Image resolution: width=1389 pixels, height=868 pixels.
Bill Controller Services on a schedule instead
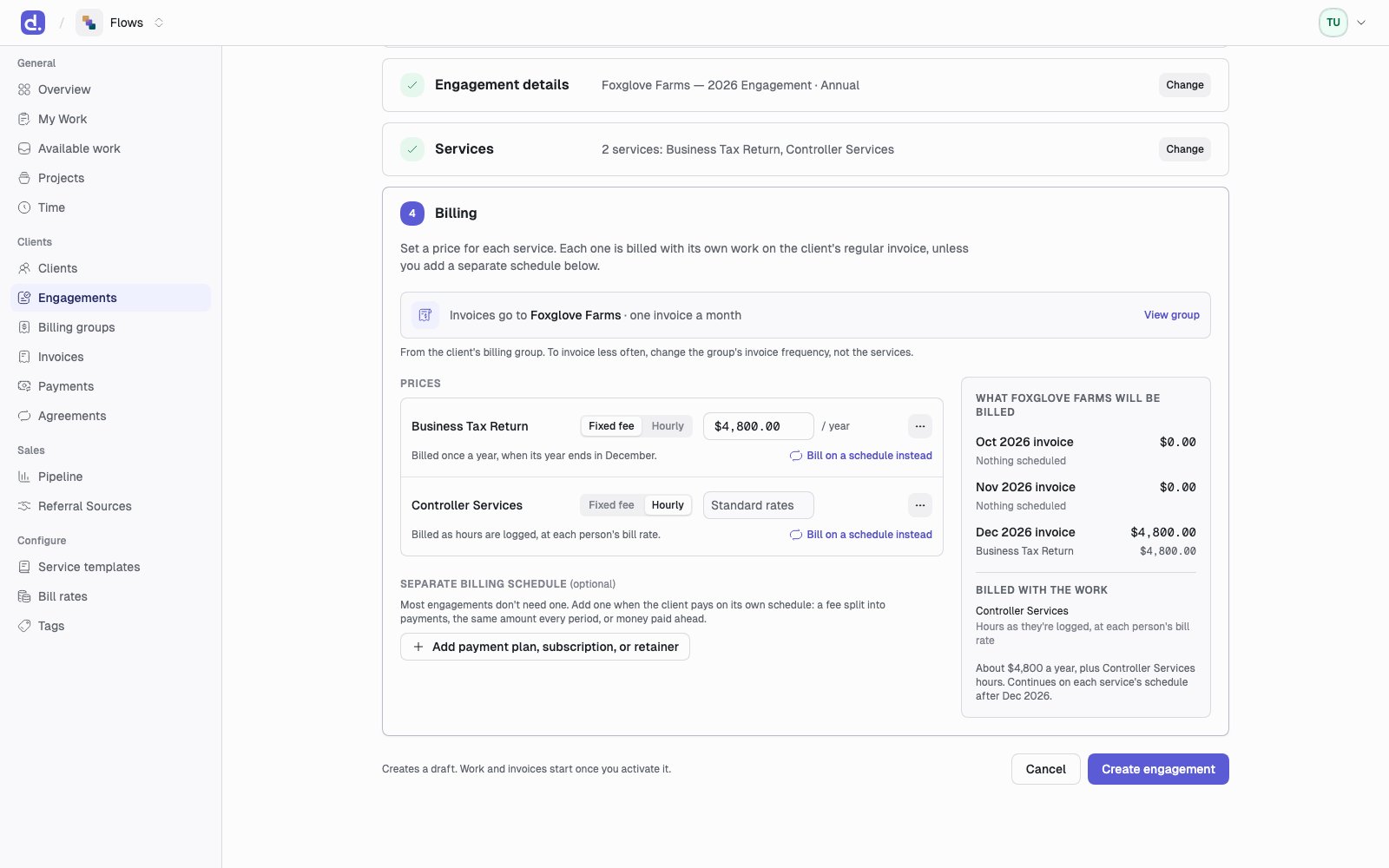[x=860, y=535]
